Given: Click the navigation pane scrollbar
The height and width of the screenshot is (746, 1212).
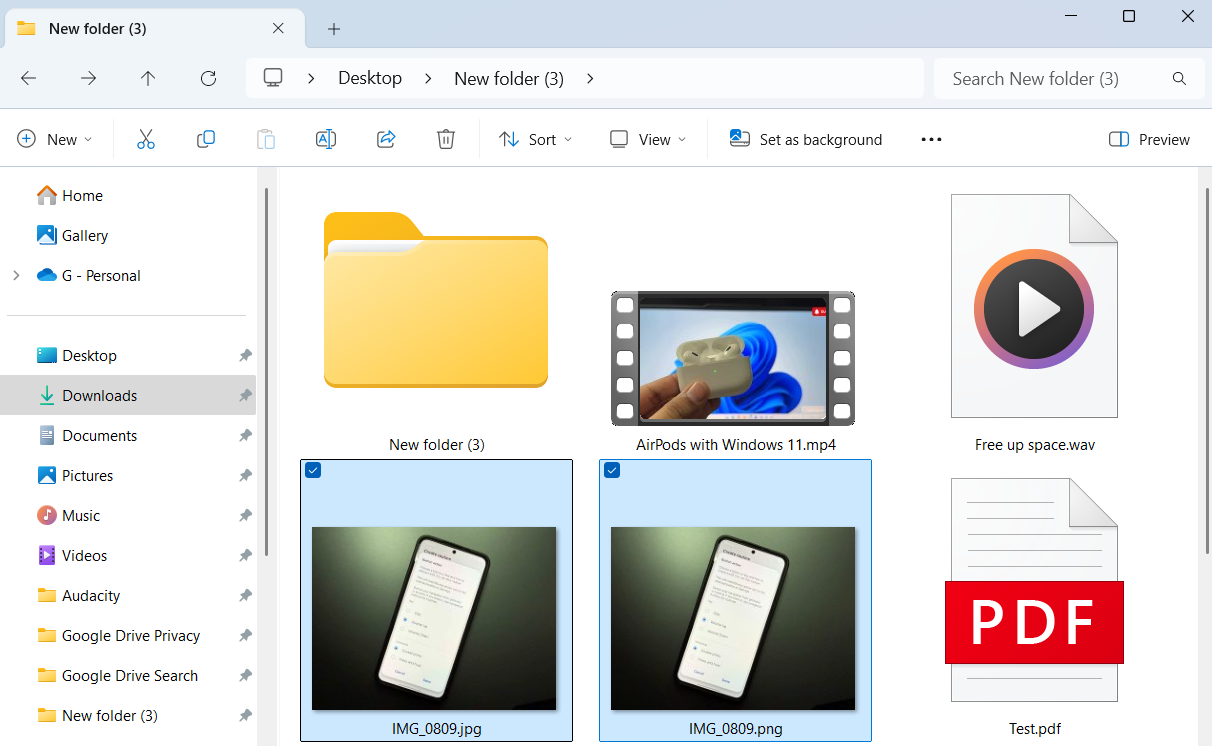Looking at the screenshot, I should pos(266,372).
